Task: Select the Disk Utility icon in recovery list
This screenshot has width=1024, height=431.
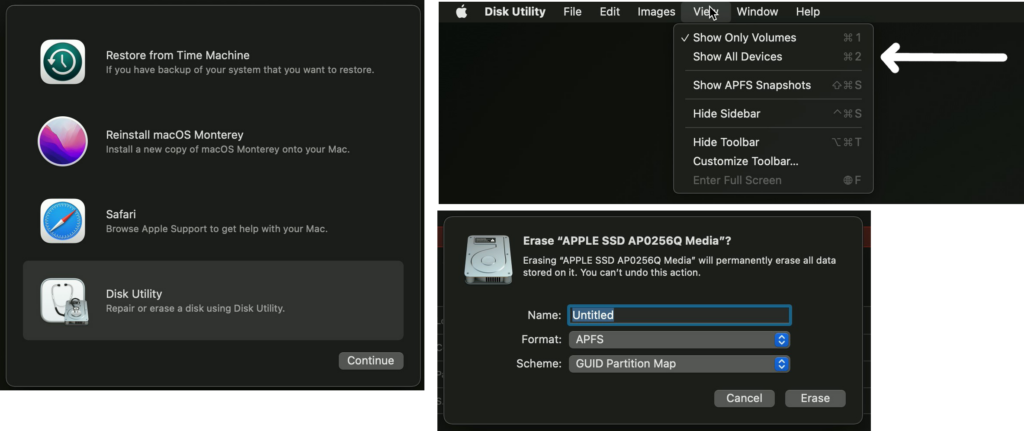Action: (x=62, y=301)
